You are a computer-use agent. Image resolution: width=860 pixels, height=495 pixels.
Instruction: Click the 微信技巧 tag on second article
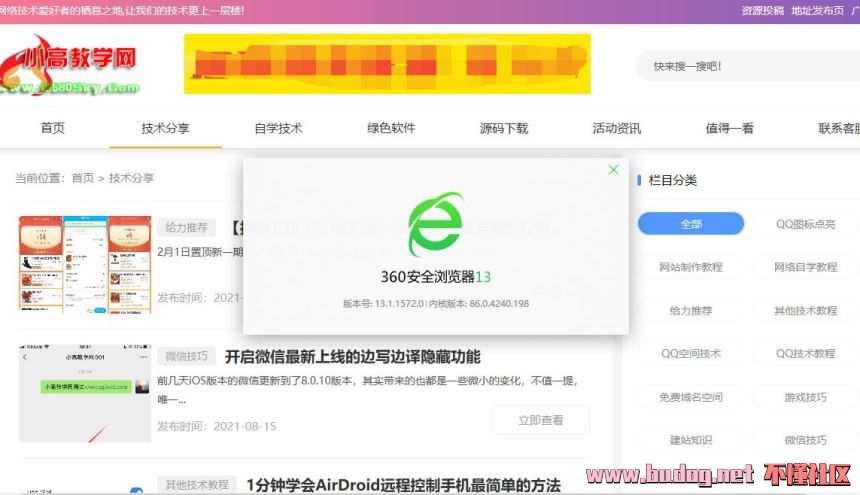186,356
